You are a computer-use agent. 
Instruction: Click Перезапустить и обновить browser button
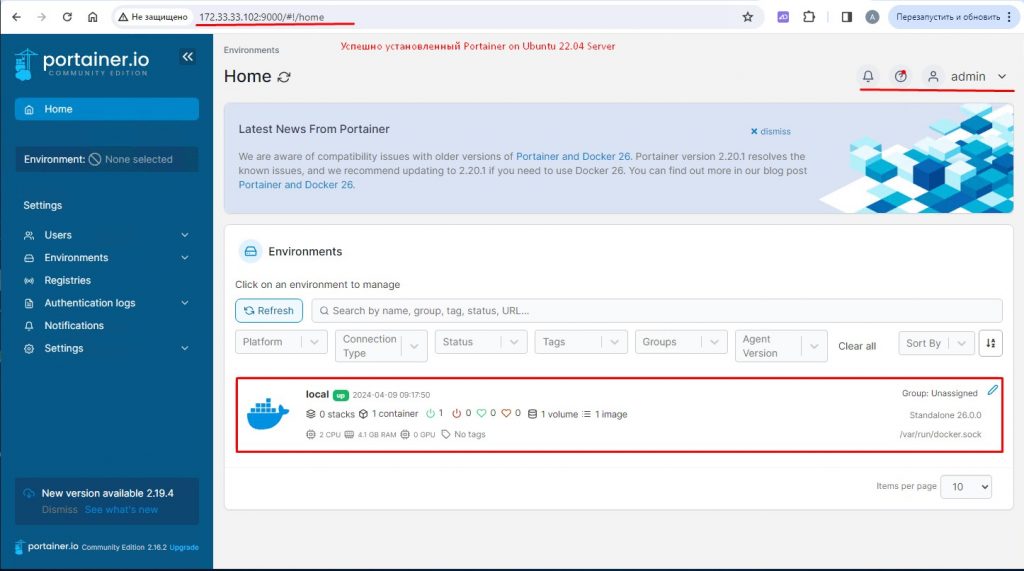click(948, 17)
